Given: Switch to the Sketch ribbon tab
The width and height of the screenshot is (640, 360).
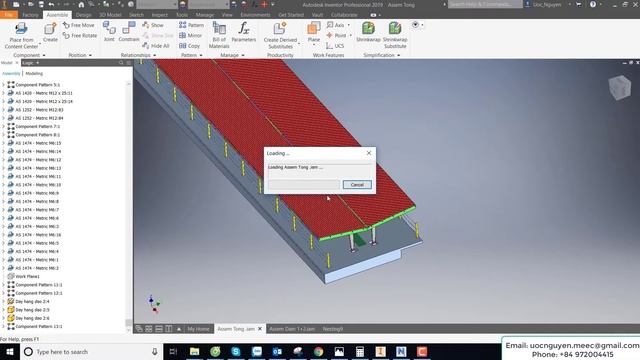Looking at the screenshot, I should tap(136, 15).
